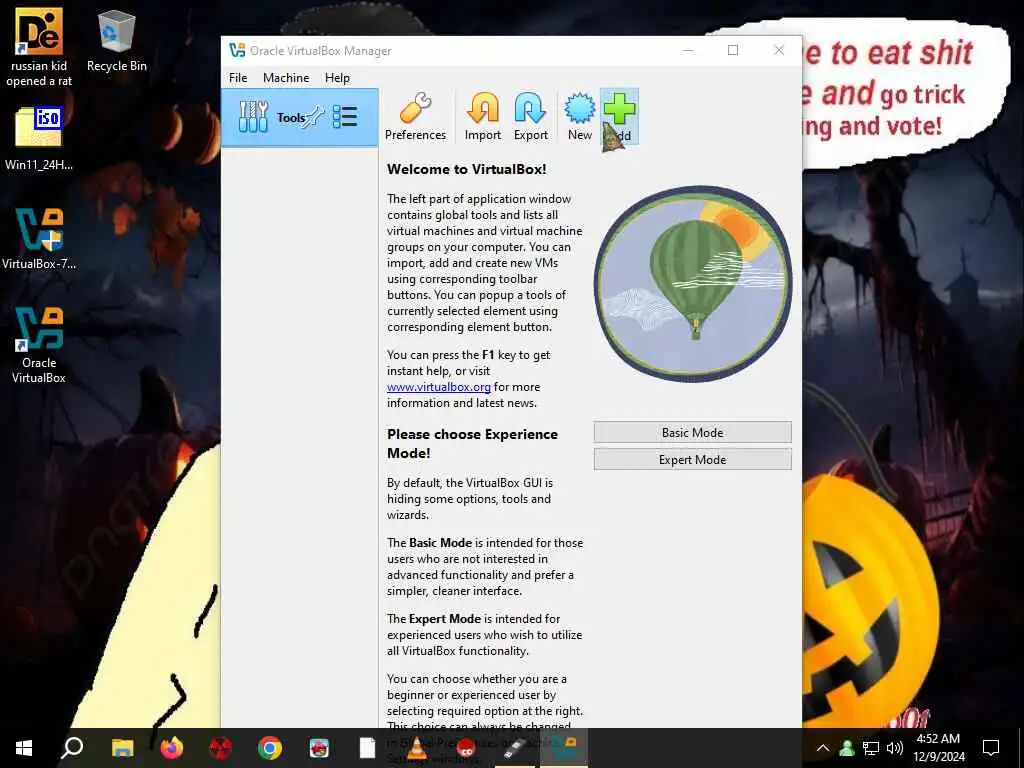Create a New virtual machine
Screen dimensions: 1024x768
coord(579,117)
